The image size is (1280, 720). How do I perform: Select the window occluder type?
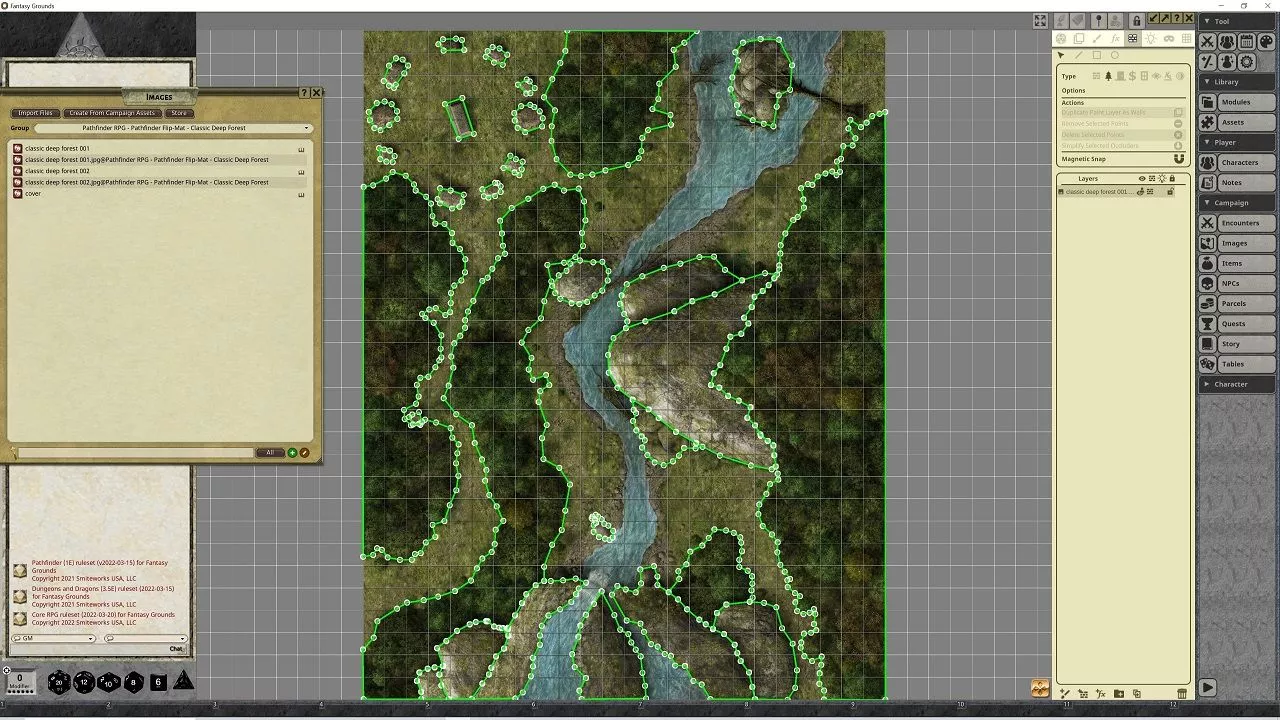tap(1144, 76)
